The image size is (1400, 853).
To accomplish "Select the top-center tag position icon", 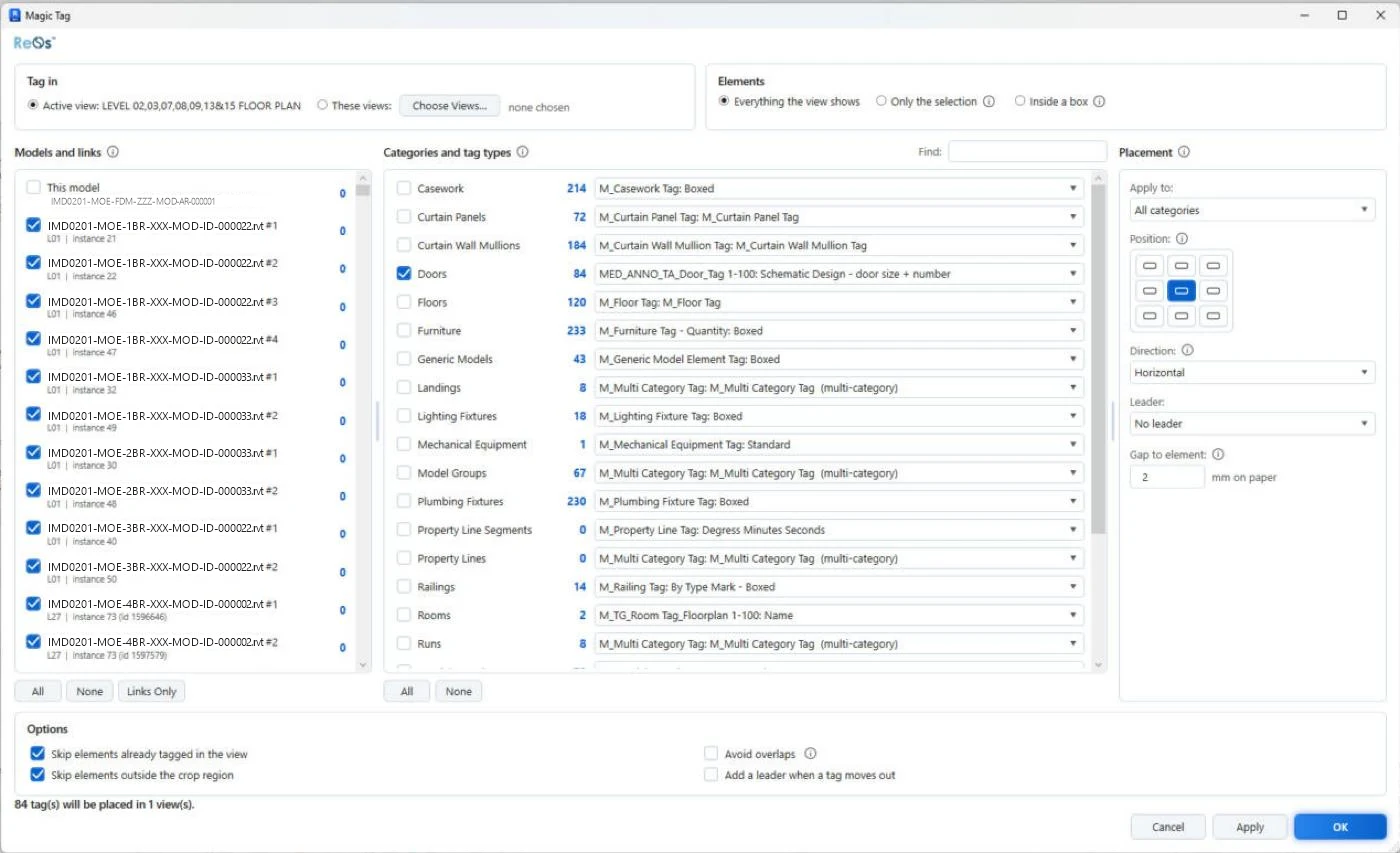I will tap(1182, 266).
